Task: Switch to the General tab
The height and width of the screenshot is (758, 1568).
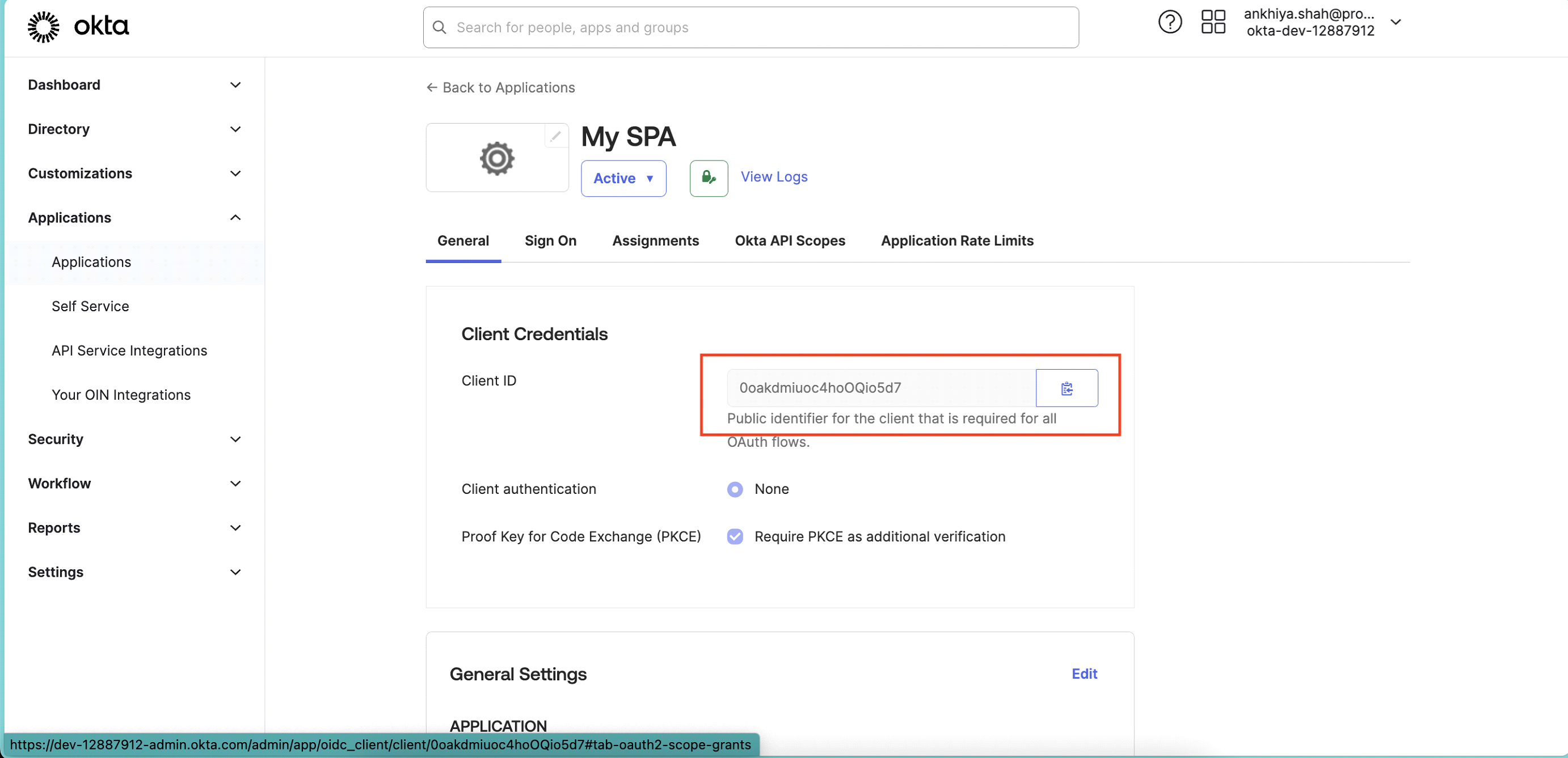Action: pos(462,241)
